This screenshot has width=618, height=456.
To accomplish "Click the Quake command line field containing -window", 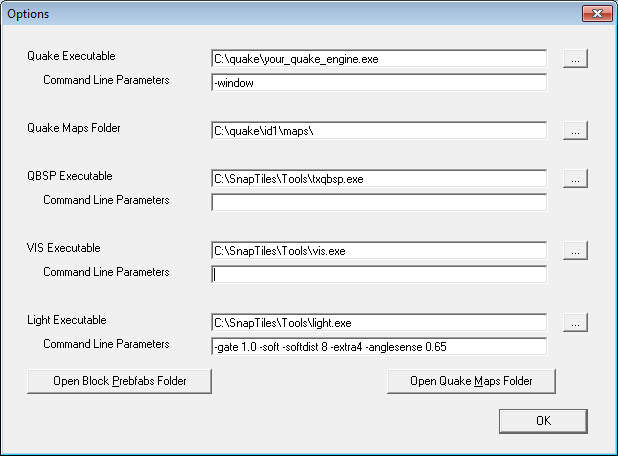I will tap(378, 83).
